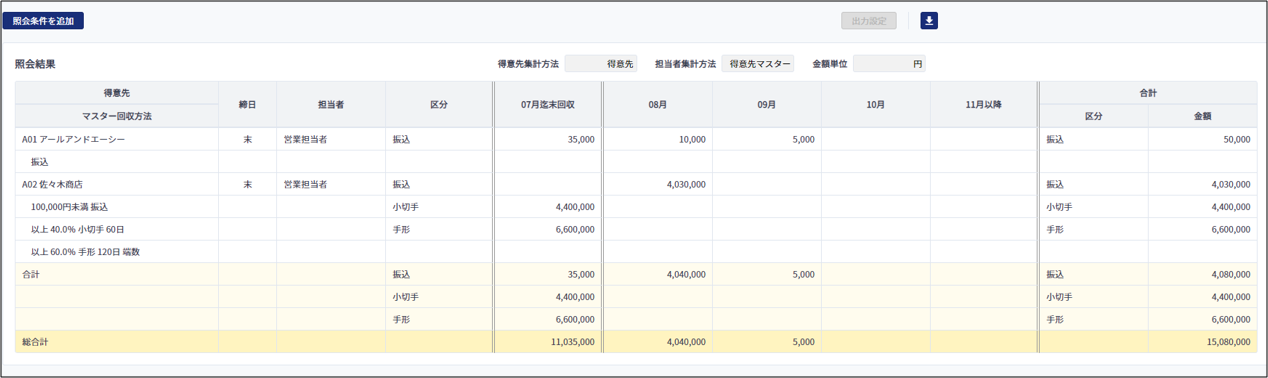Click the 照会条件を追加 button
This screenshot has width=1268, height=378.
(43, 20)
